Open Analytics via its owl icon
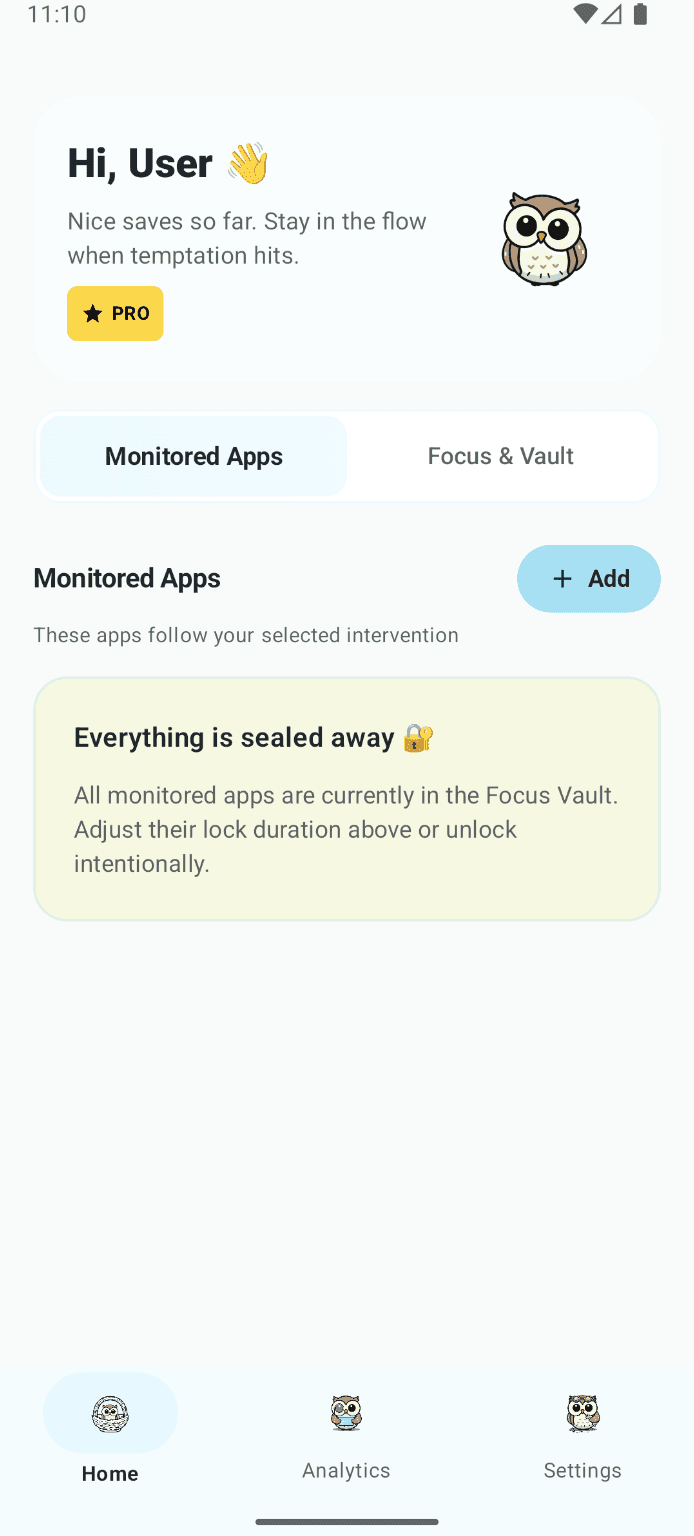This screenshot has height=1536, width=694. (346, 1413)
